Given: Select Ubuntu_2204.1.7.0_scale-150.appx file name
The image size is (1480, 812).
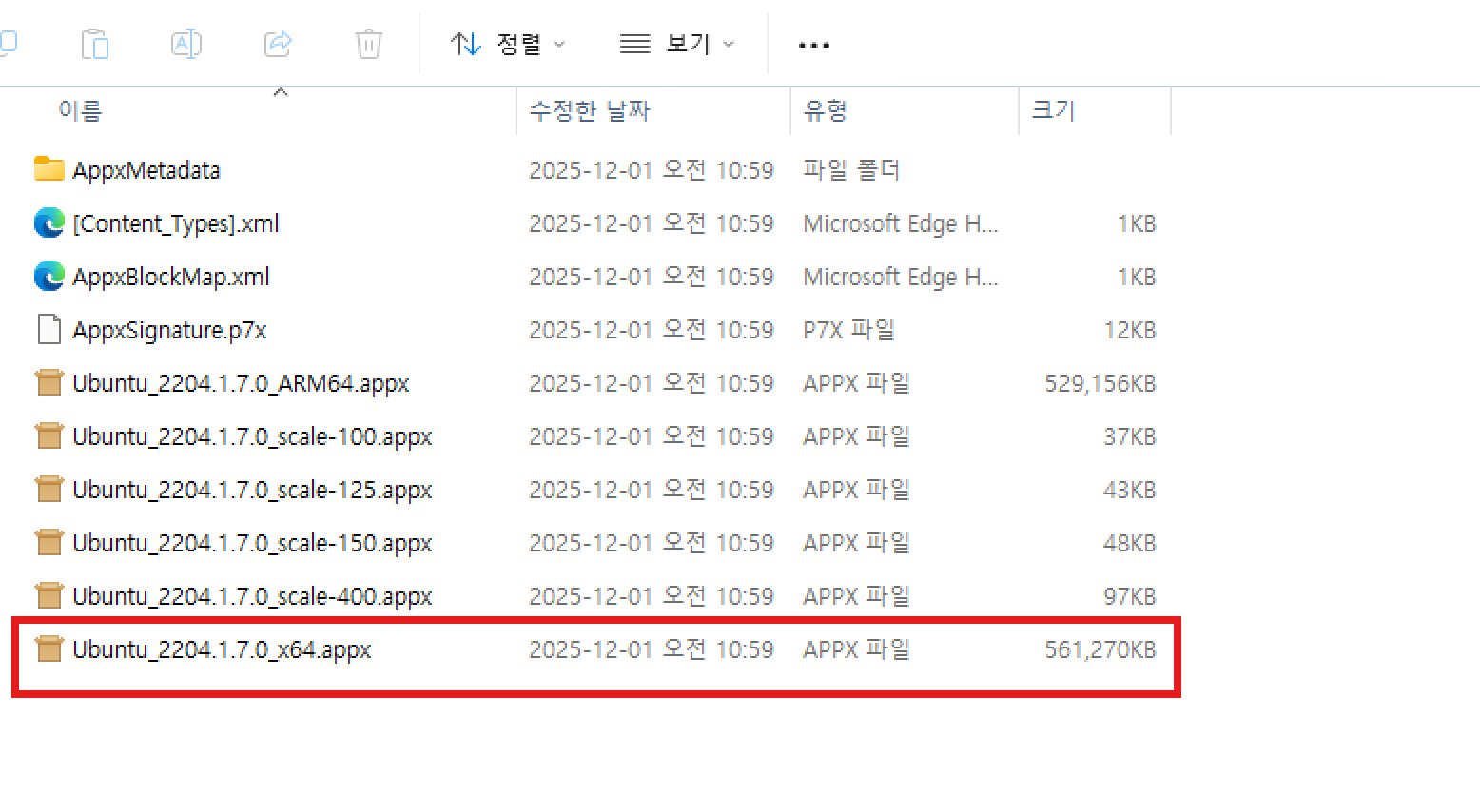Looking at the screenshot, I should (x=252, y=543).
